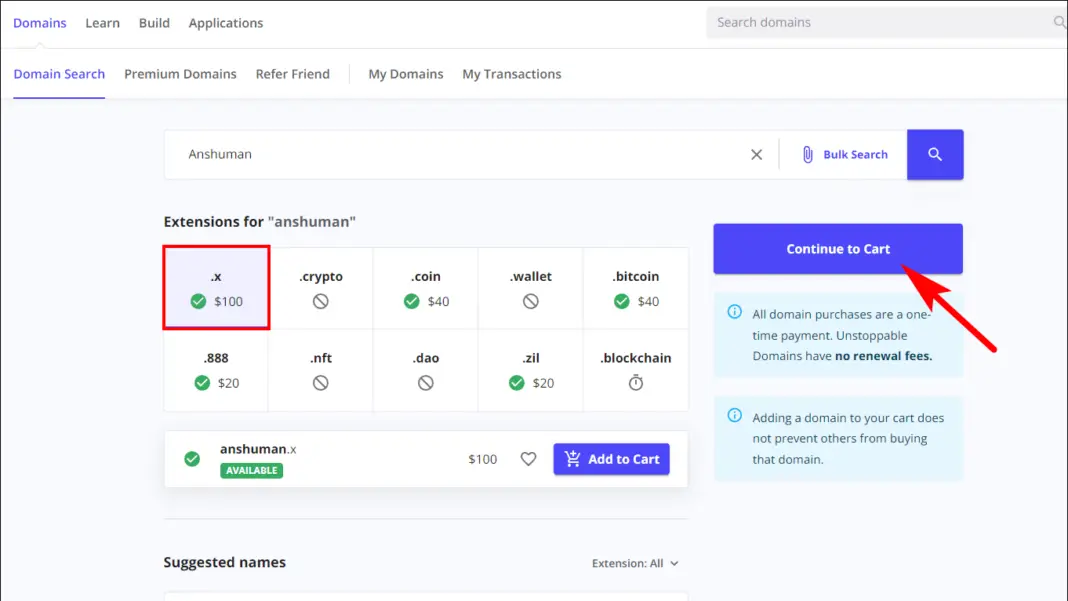Select the .zil extension tile
Image resolution: width=1068 pixels, height=601 pixels.
click(530, 369)
